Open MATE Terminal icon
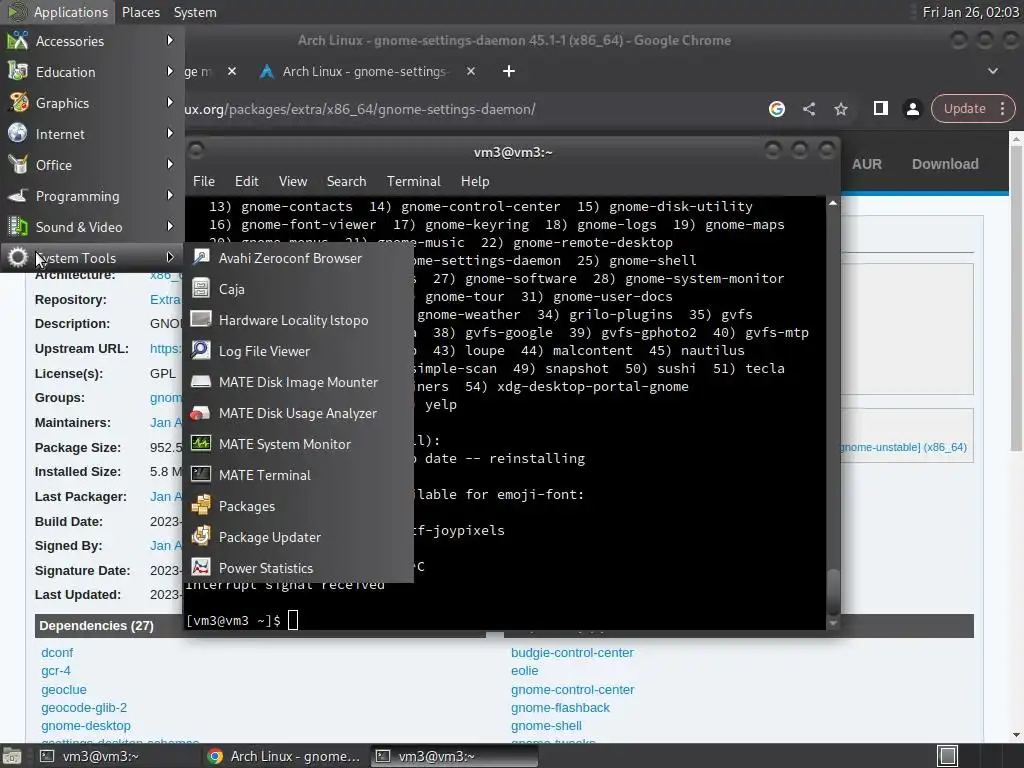 point(200,475)
